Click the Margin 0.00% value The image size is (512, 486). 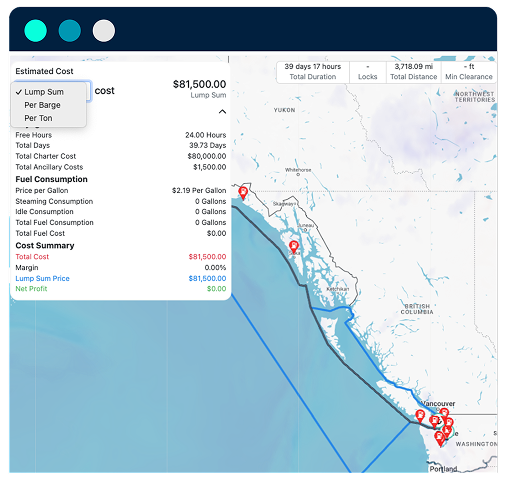(215, 268)
